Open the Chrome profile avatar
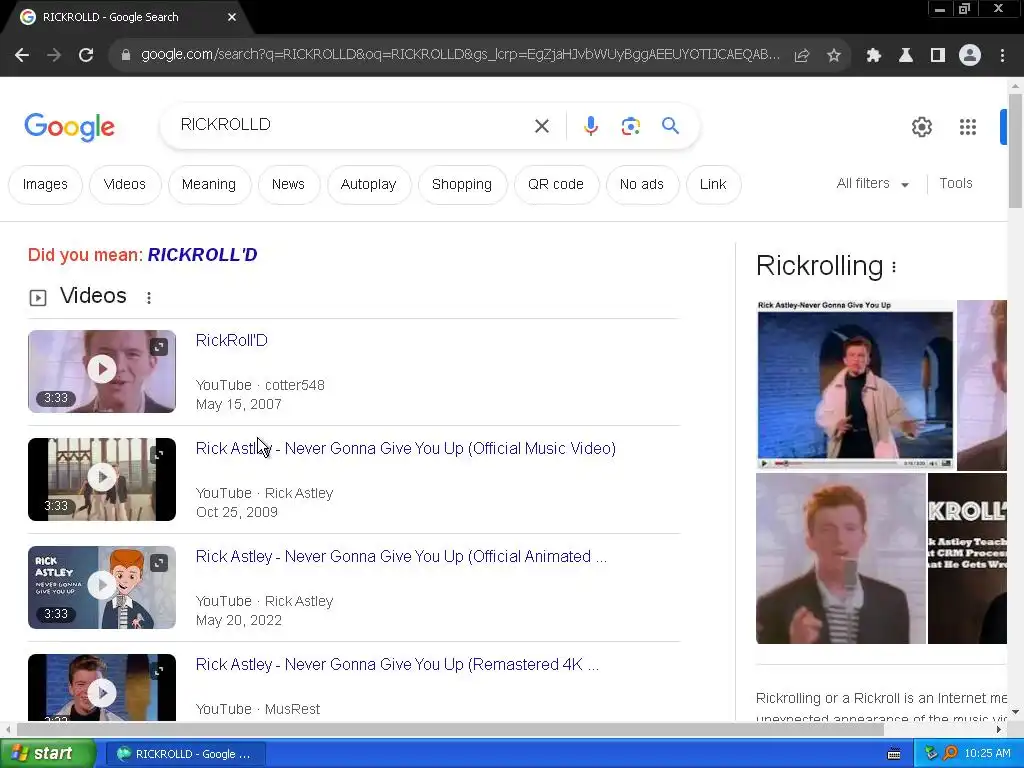 pos(970,56)
